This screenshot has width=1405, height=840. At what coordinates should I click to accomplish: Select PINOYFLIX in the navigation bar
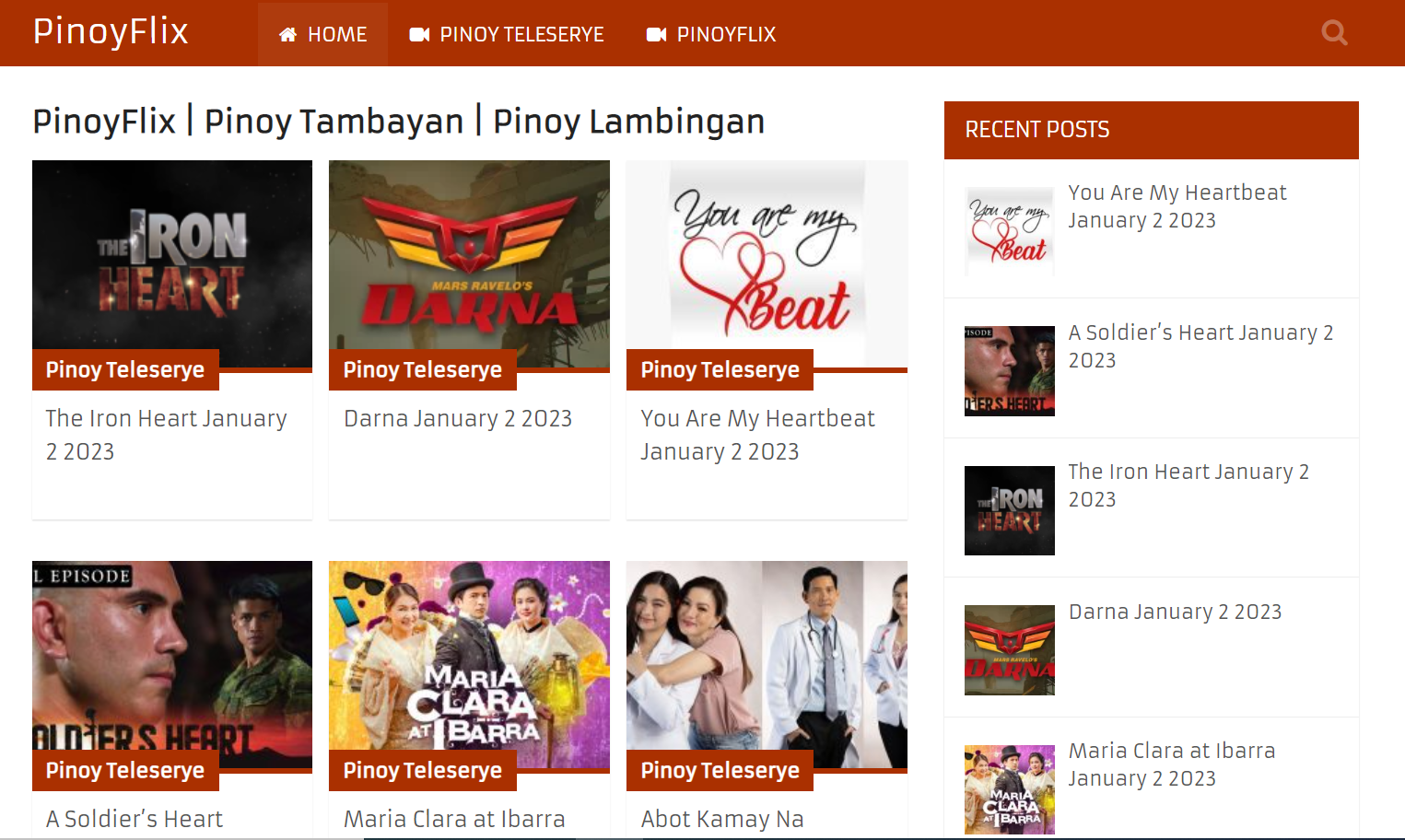coord(711,34)
